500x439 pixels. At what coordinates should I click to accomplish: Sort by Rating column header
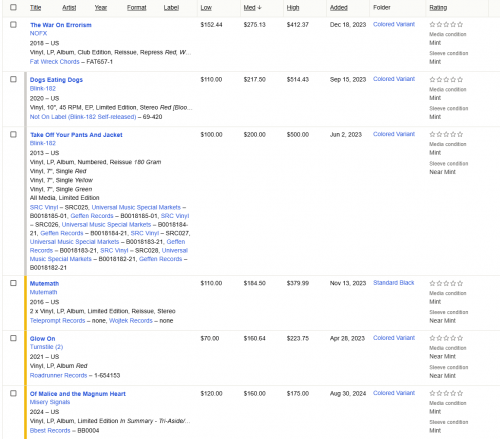pos(438,8)
